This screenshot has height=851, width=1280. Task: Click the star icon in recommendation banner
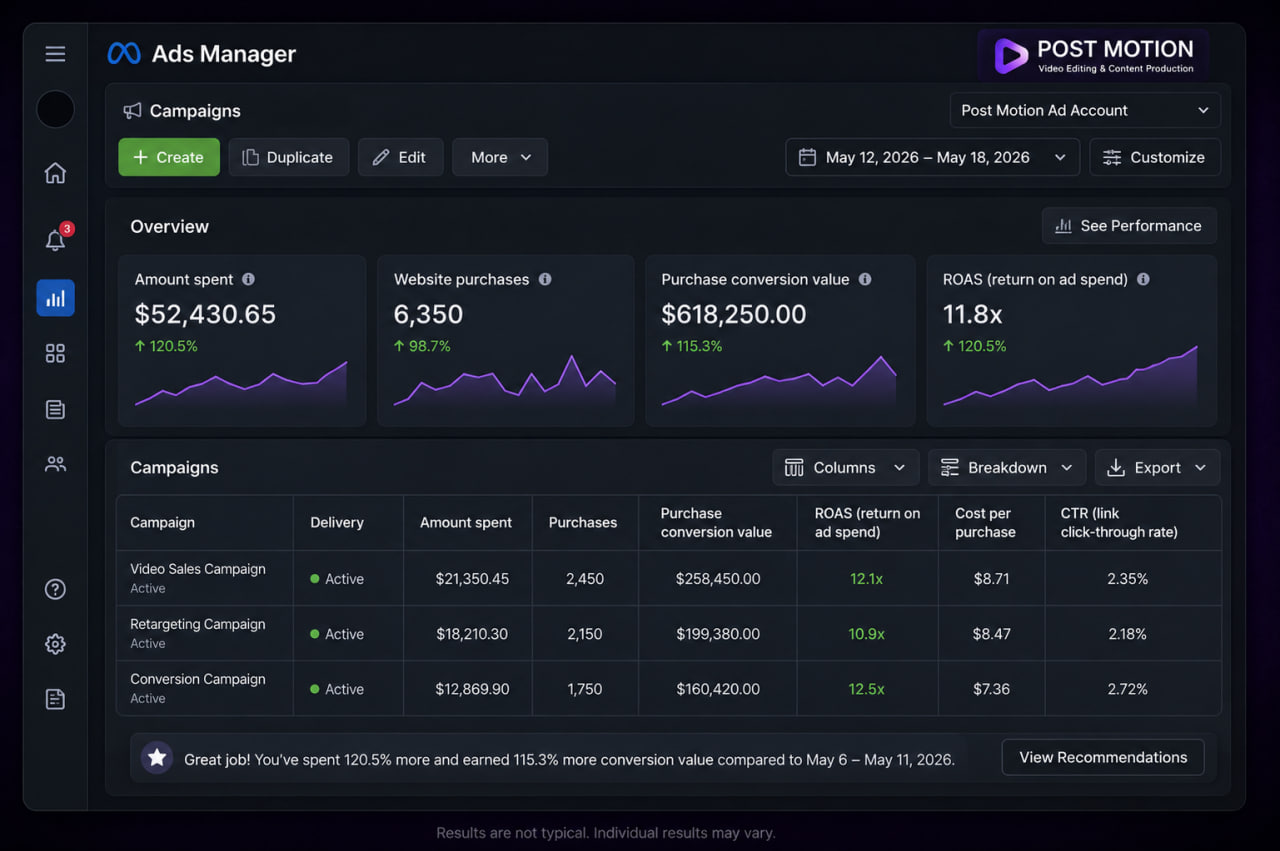(x=157, y=758)
